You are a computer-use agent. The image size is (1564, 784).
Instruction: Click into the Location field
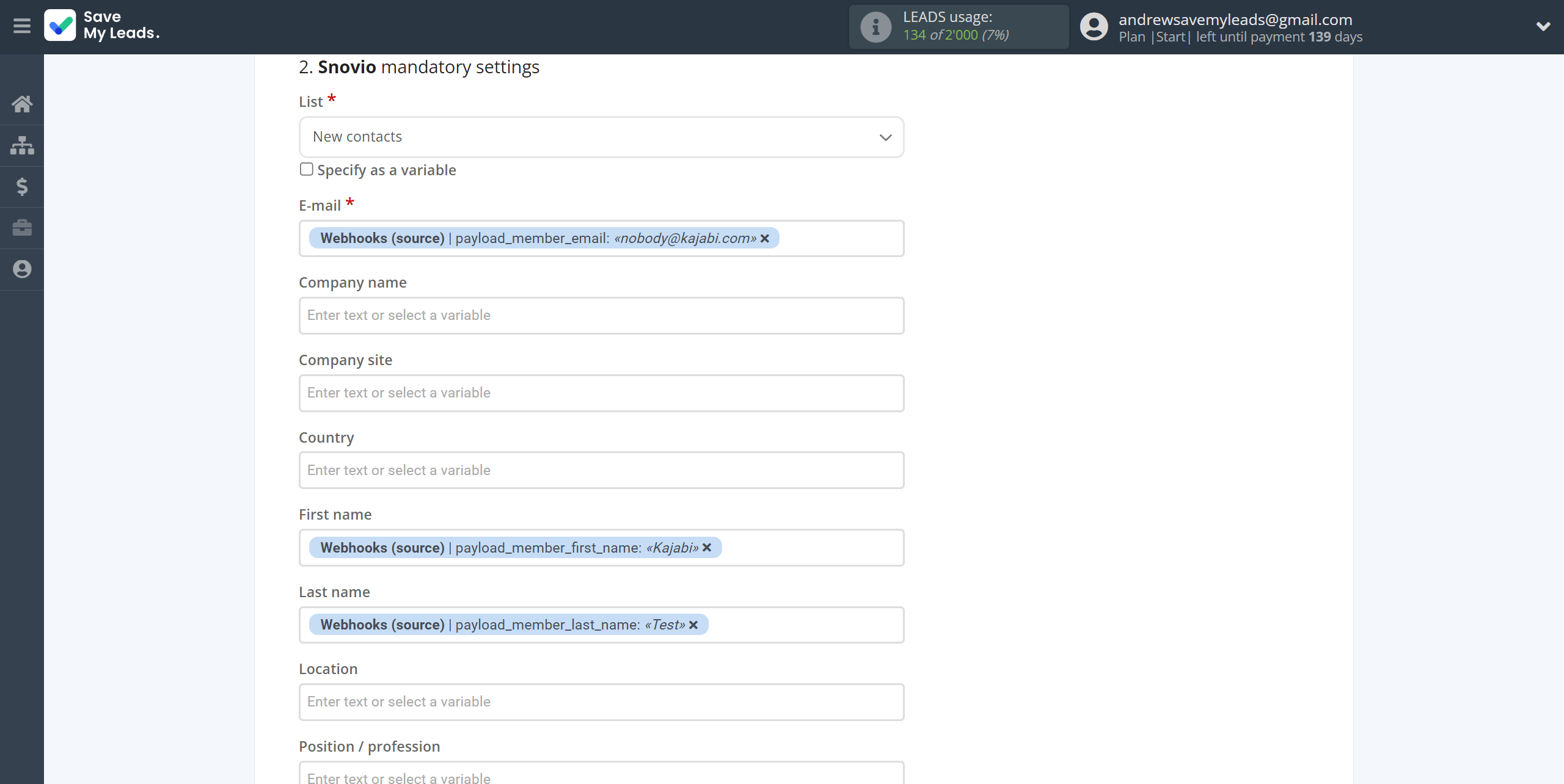601,702
